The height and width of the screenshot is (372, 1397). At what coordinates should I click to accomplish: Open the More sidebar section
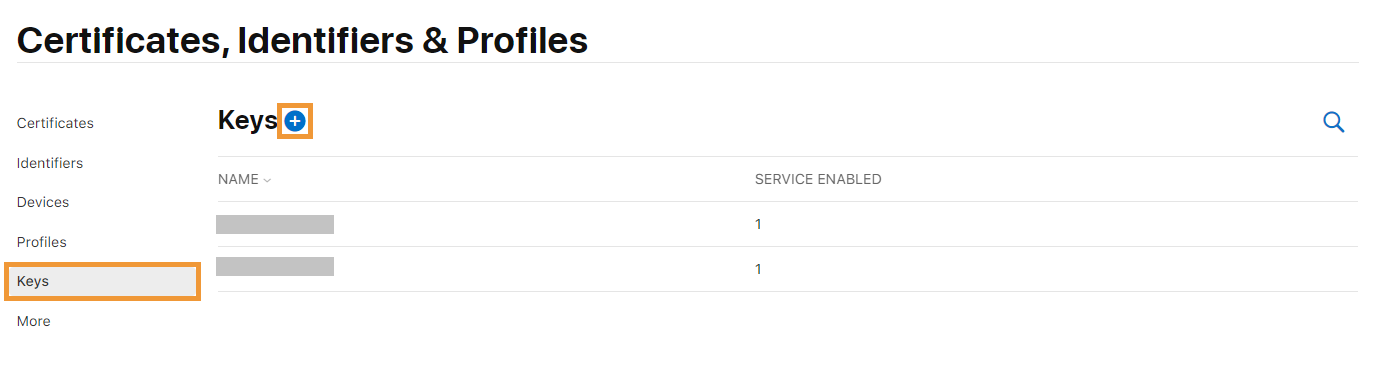point(33,321)
